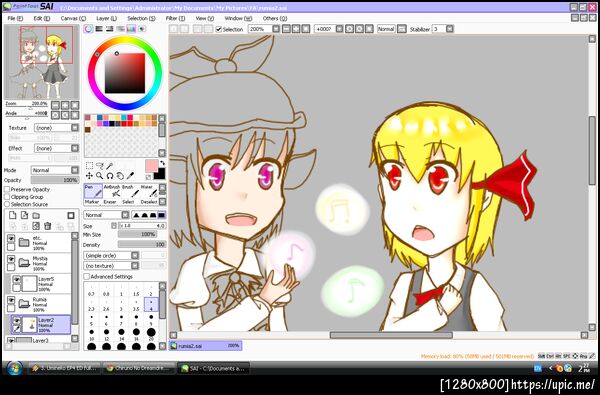Pick the Lasso selection tool
The image size is (600, 395).
point(99,166)
